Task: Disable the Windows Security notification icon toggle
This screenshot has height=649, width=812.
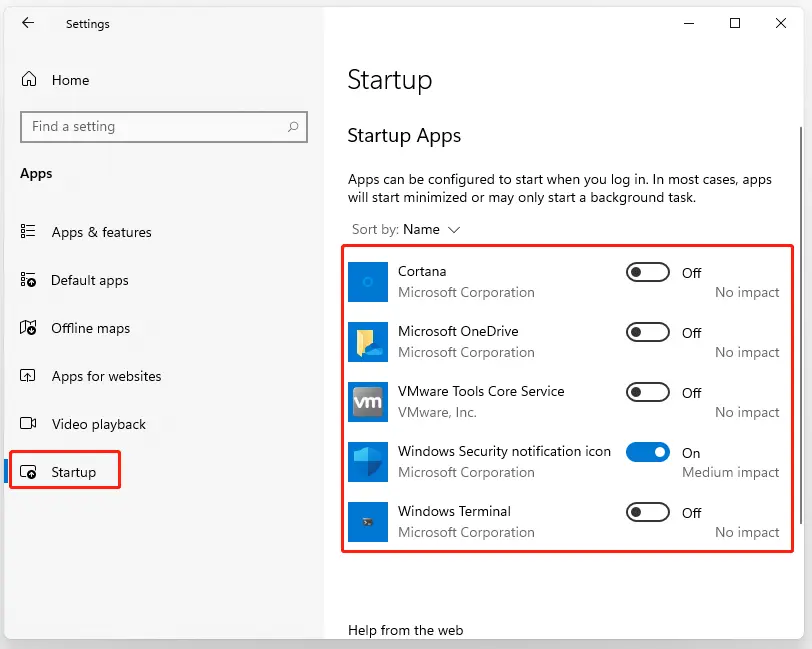Action: click(x=647, y=452)
